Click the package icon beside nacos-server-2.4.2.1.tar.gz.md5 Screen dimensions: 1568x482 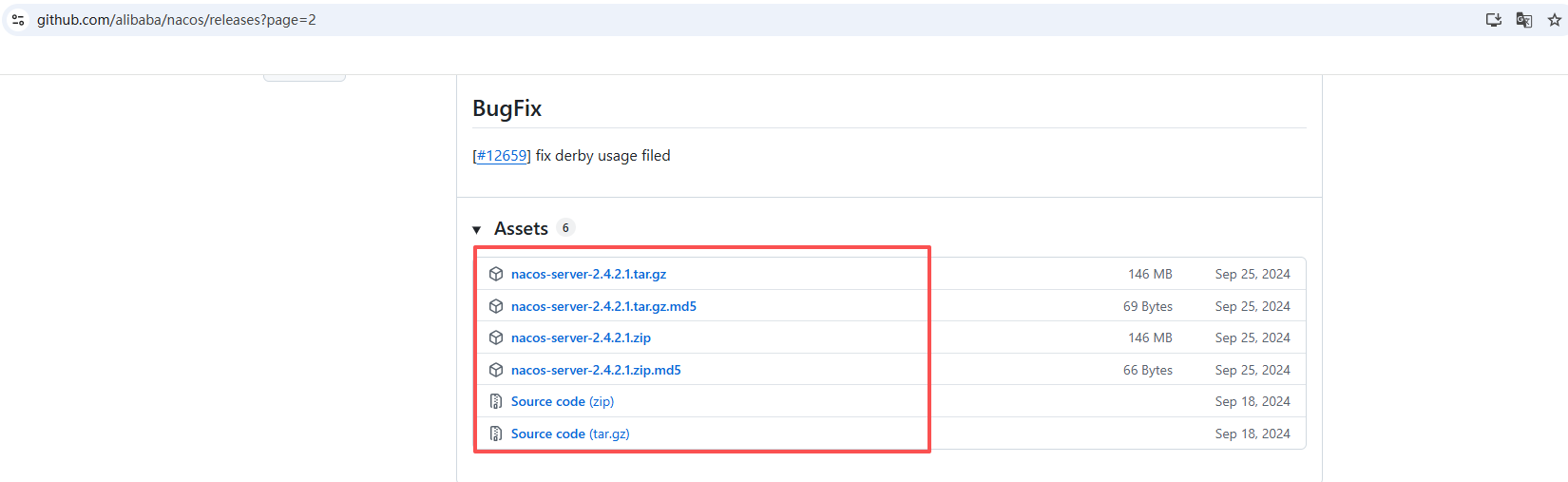point(496,306)
